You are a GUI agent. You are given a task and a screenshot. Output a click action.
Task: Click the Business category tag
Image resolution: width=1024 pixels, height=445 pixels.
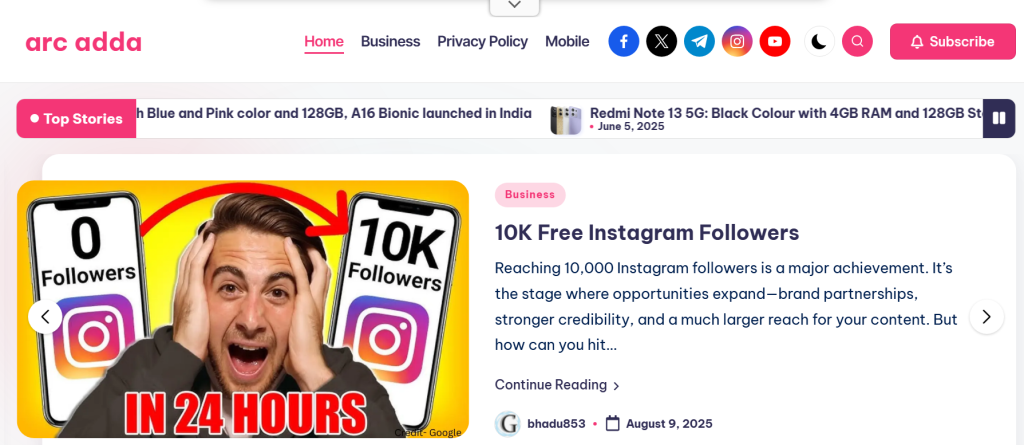coord(530,195)
